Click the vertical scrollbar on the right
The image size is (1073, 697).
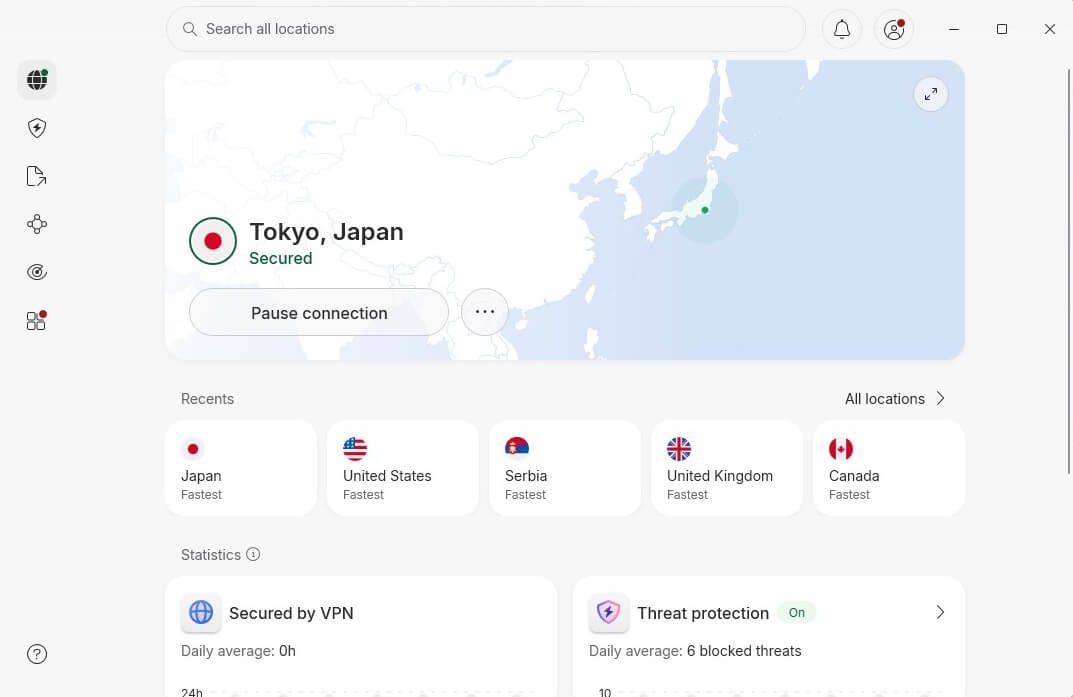coord(1069,270)
